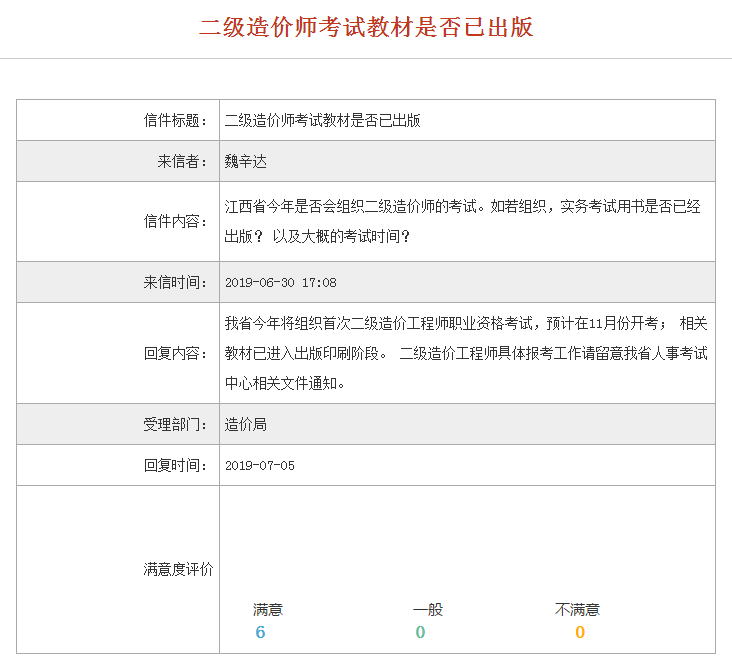Click the 回复内容 row label
Screen dimensions: 732x663
pyautogui.click(x=176, y=353)
